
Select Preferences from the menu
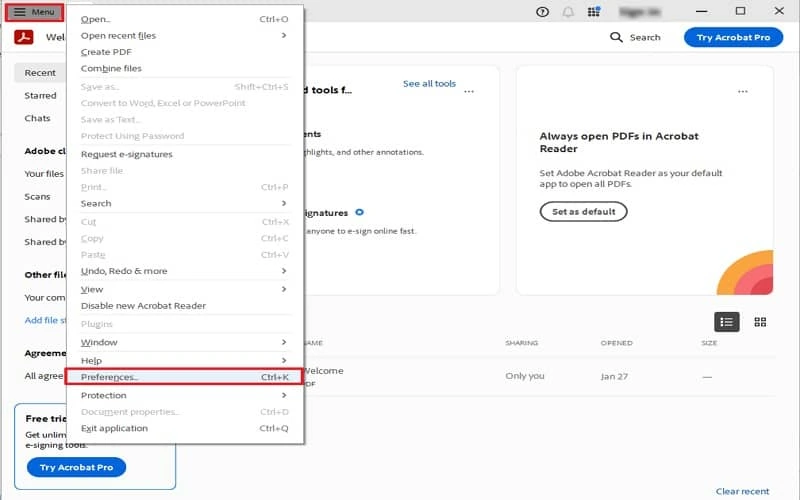coord(184,377)
